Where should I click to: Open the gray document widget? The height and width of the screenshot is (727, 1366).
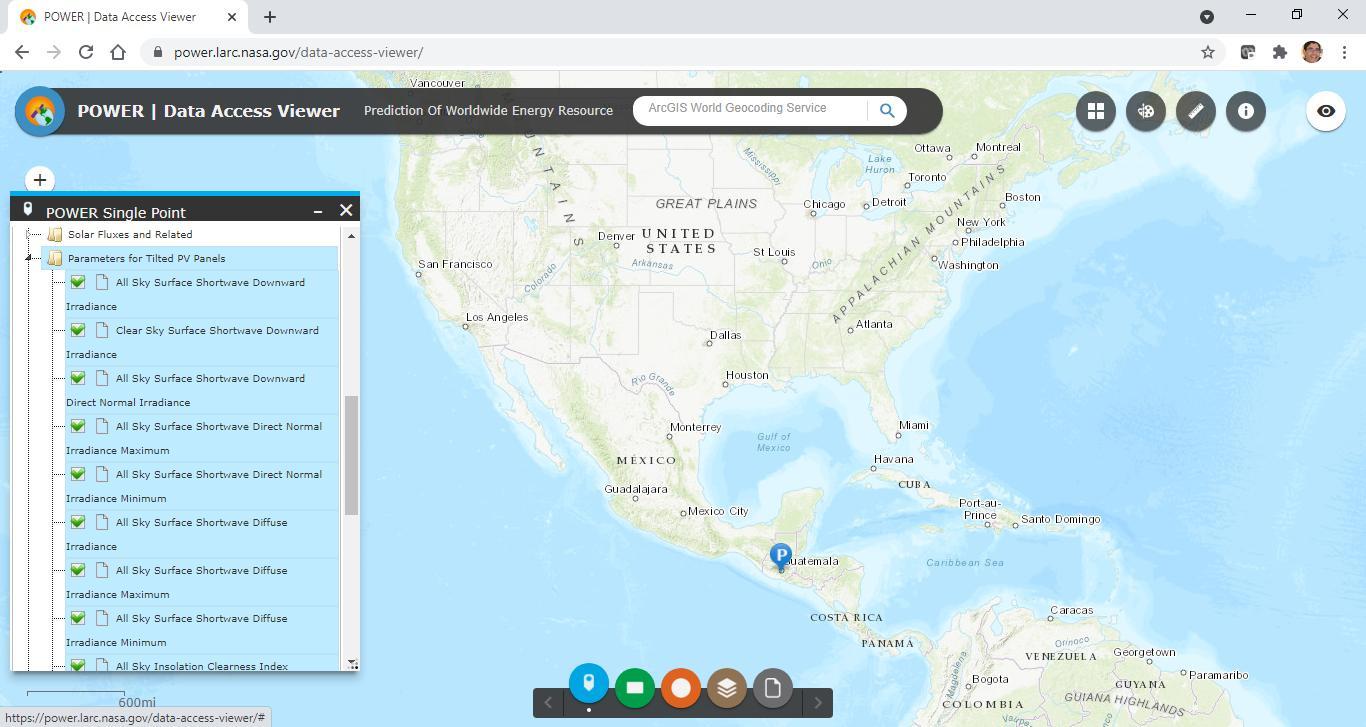tap(773, 688)
